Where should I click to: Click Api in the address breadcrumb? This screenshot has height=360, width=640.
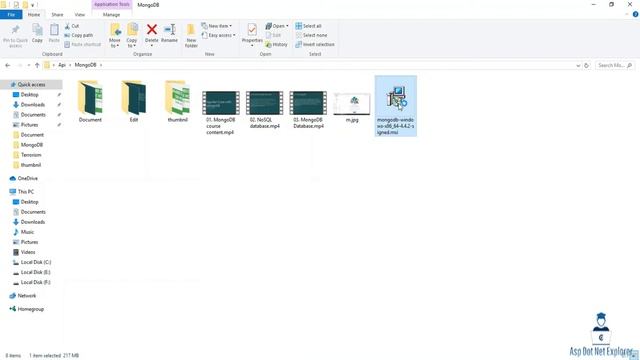[x=62, y=65]
